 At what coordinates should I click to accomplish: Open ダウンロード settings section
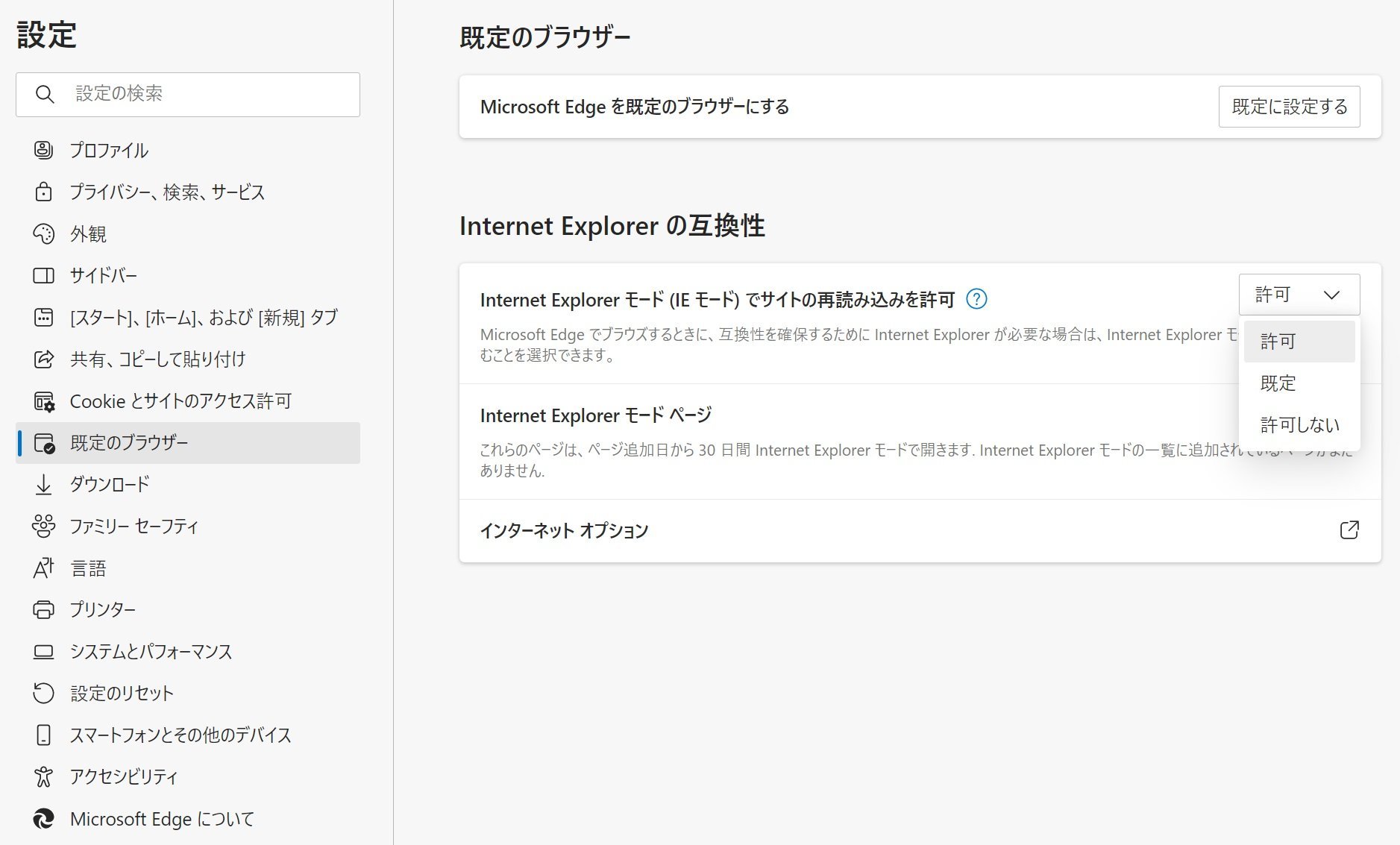(x=188, y=485)
